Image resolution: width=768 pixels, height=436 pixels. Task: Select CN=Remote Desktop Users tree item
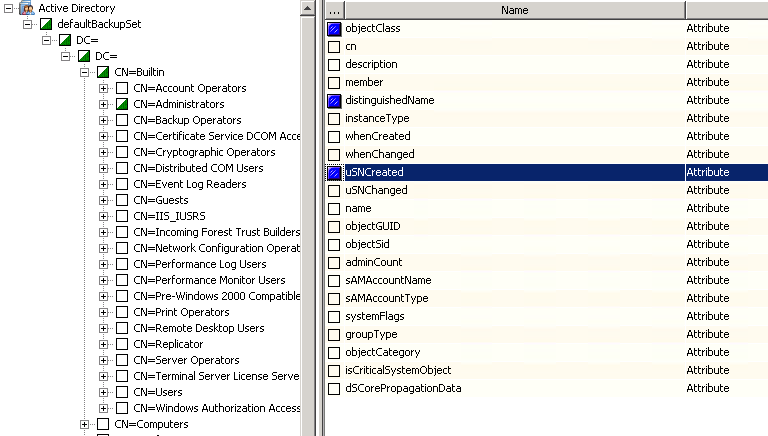point(199,328)
